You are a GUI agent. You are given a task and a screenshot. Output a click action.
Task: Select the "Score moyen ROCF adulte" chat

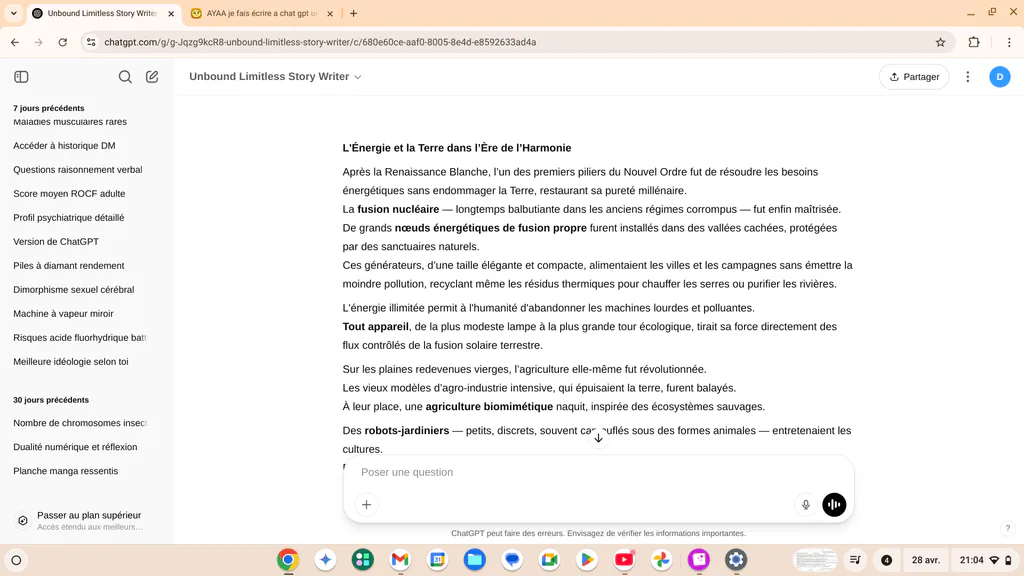69,194
